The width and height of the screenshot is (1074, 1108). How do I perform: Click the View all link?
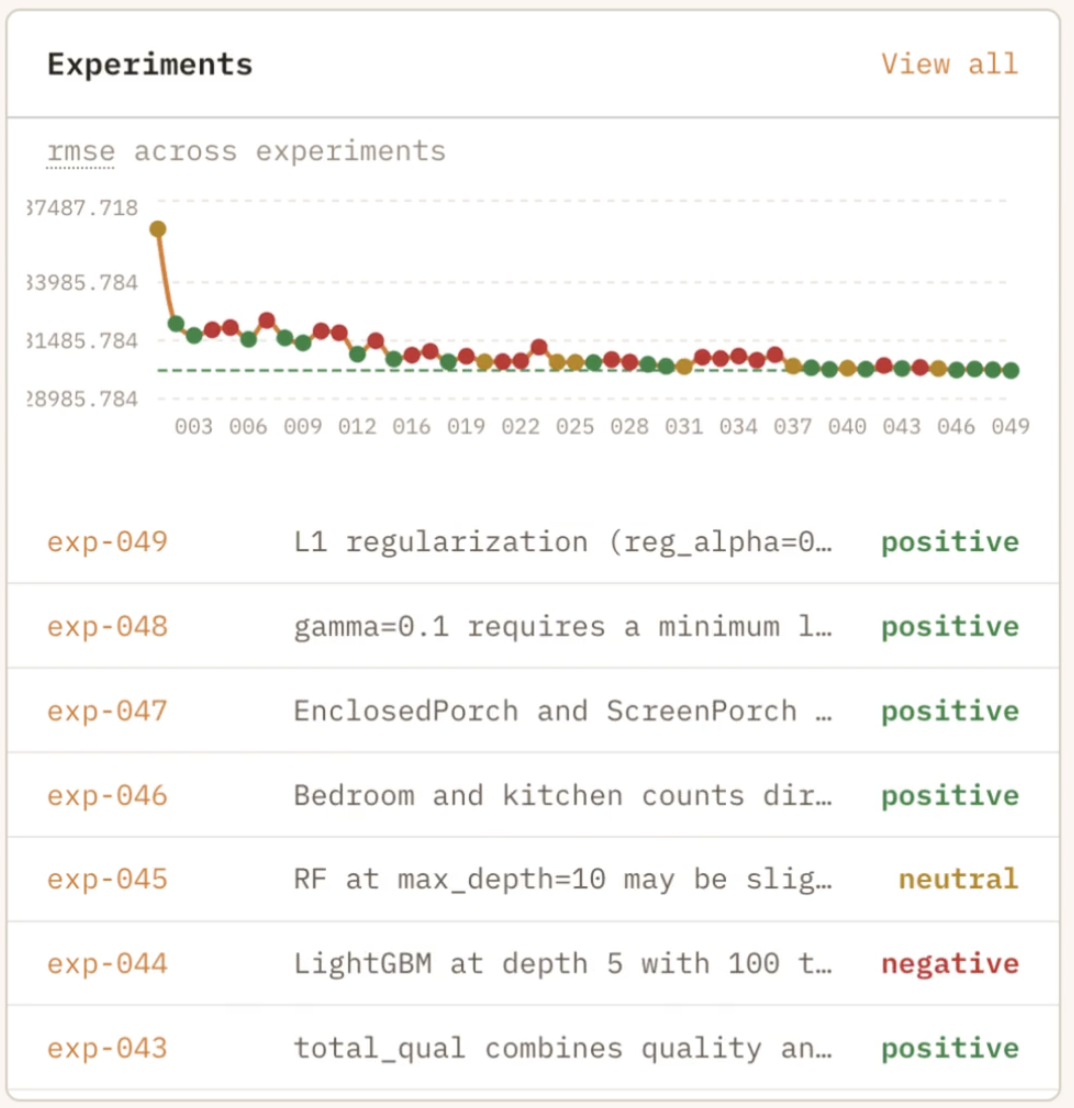[948, 65]
